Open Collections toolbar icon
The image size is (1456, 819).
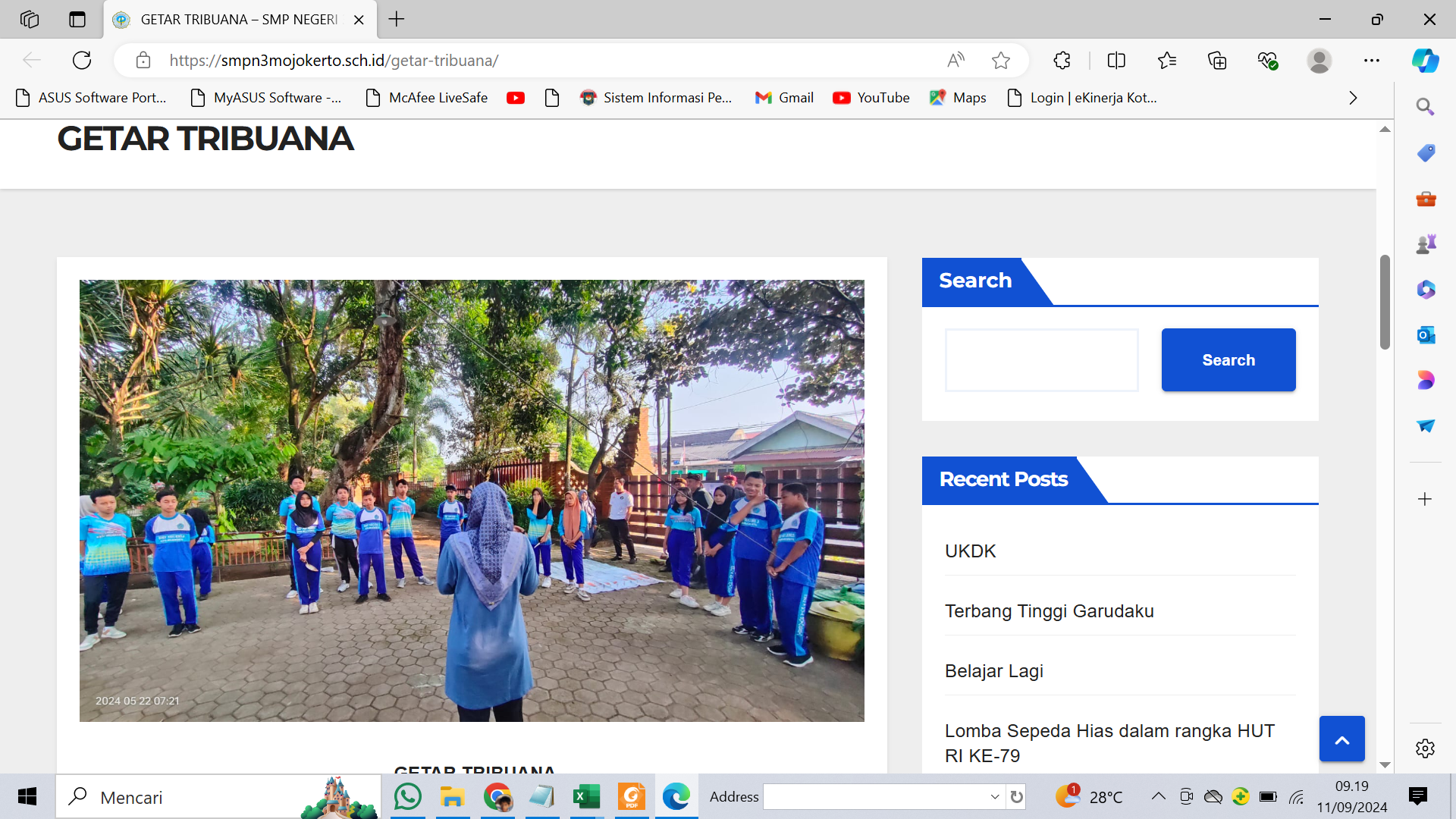(1217, 61)
